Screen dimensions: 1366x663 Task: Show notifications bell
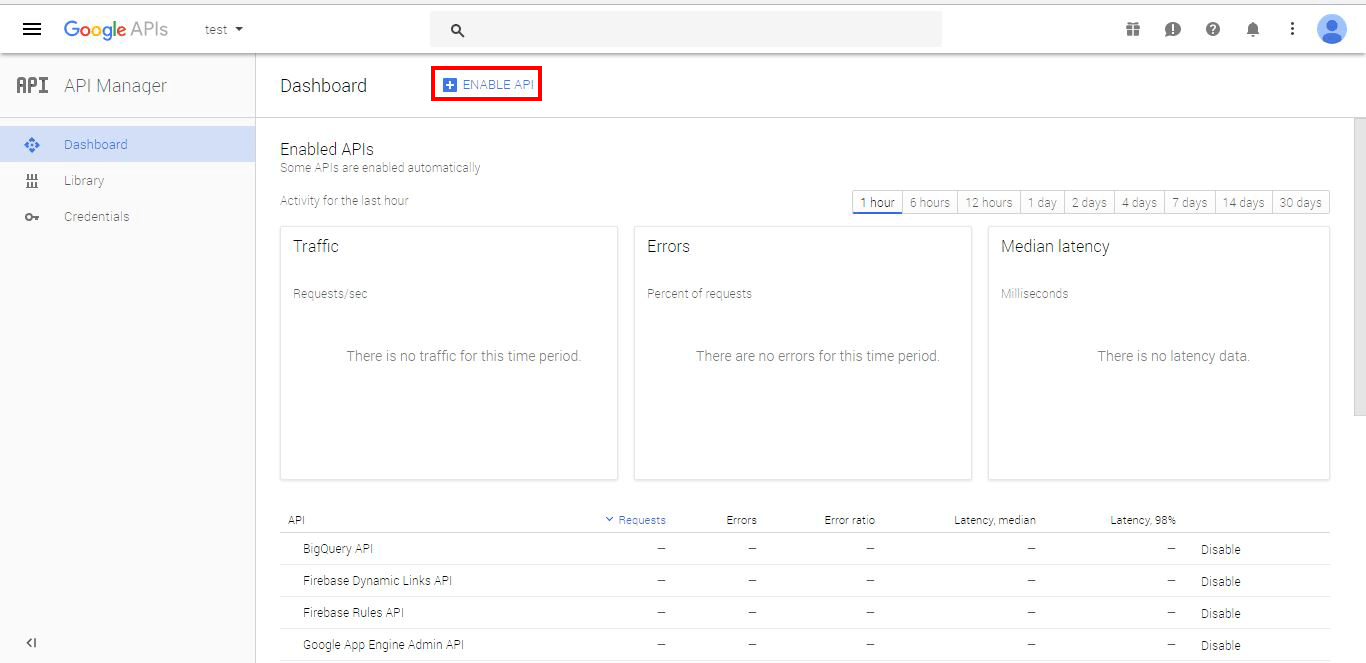click(1253, 29)
